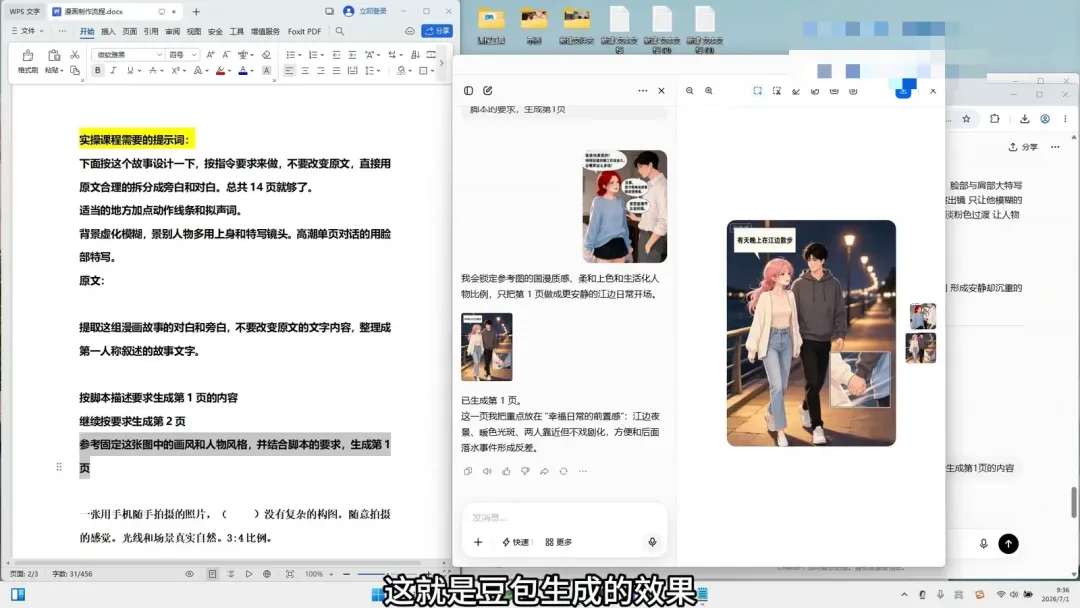Click the read aloud speaker icon
The height and width of the screenshot is (608, 1080).
coord(487,471)
